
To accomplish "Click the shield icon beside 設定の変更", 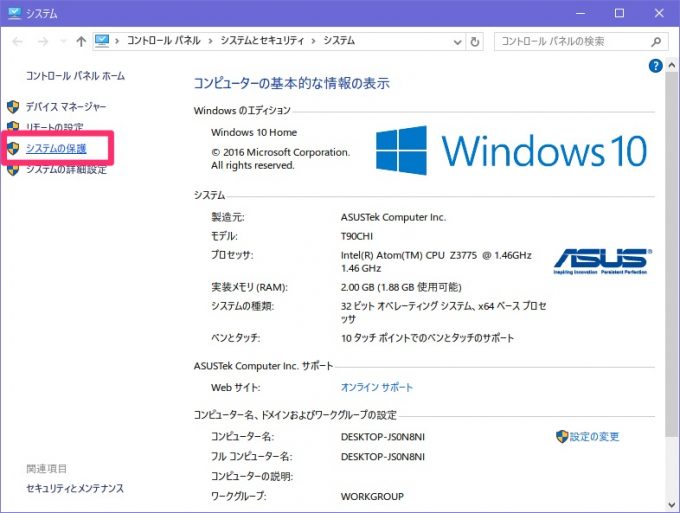I will coord(562,437).
